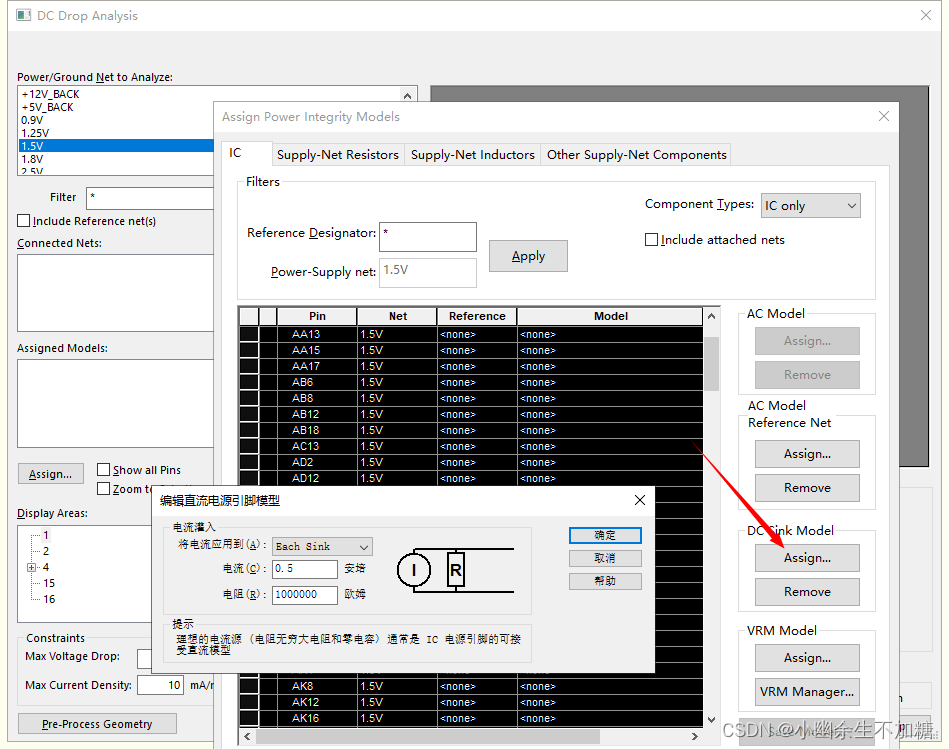Click net list scroll up arrow
This screenshot has height=749, width=949.
pyautogui.click(x=407, y=96)
